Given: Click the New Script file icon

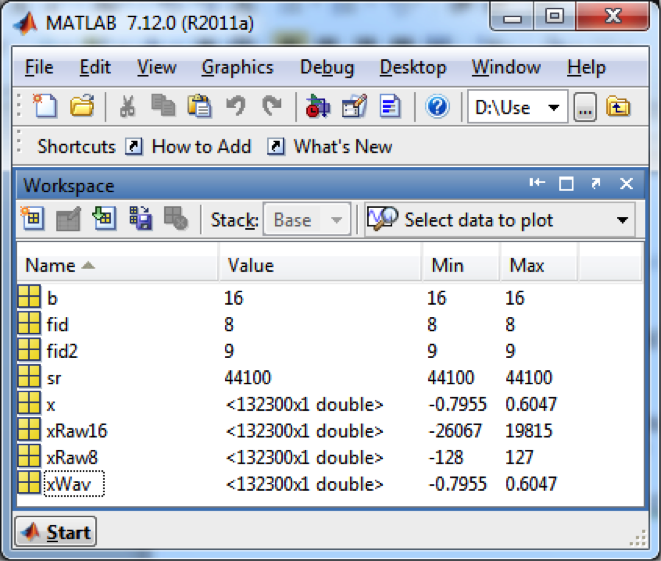Looking at the screenshot, I should [x=45, y=106].
